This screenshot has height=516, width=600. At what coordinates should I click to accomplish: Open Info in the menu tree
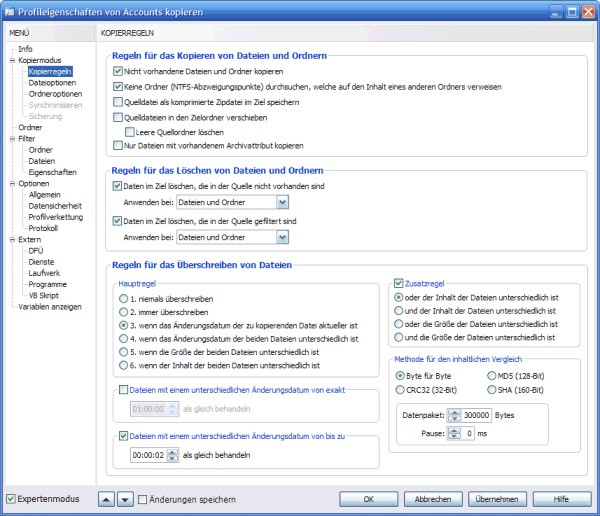(x=25, y=49)
